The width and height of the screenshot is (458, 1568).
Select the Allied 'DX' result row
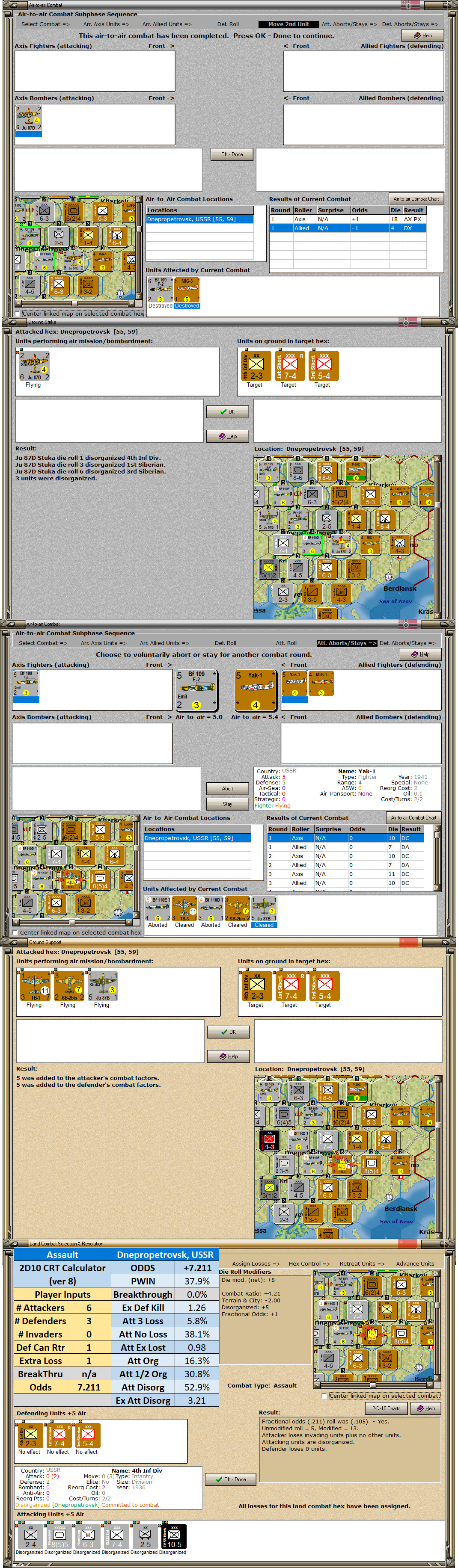click(x=348, y=228)
